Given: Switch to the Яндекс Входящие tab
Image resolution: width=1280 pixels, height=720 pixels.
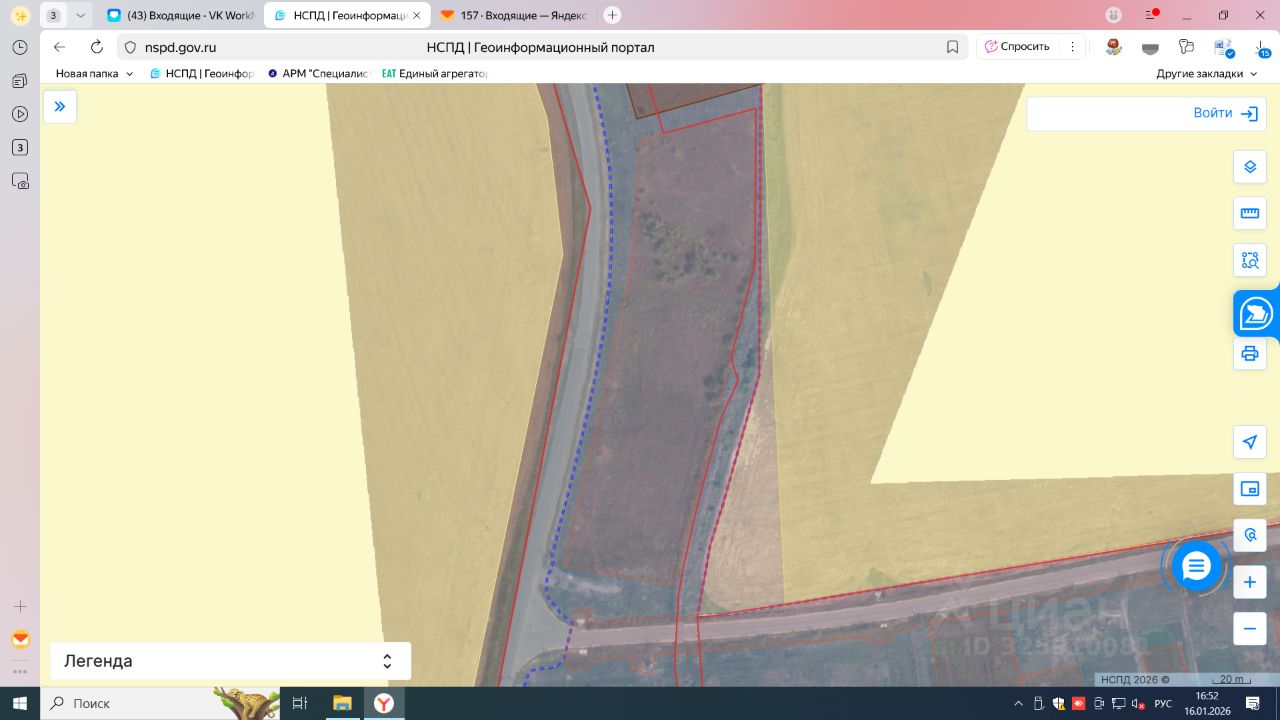Looking at the screenshot, I should (x=512, y=15).
